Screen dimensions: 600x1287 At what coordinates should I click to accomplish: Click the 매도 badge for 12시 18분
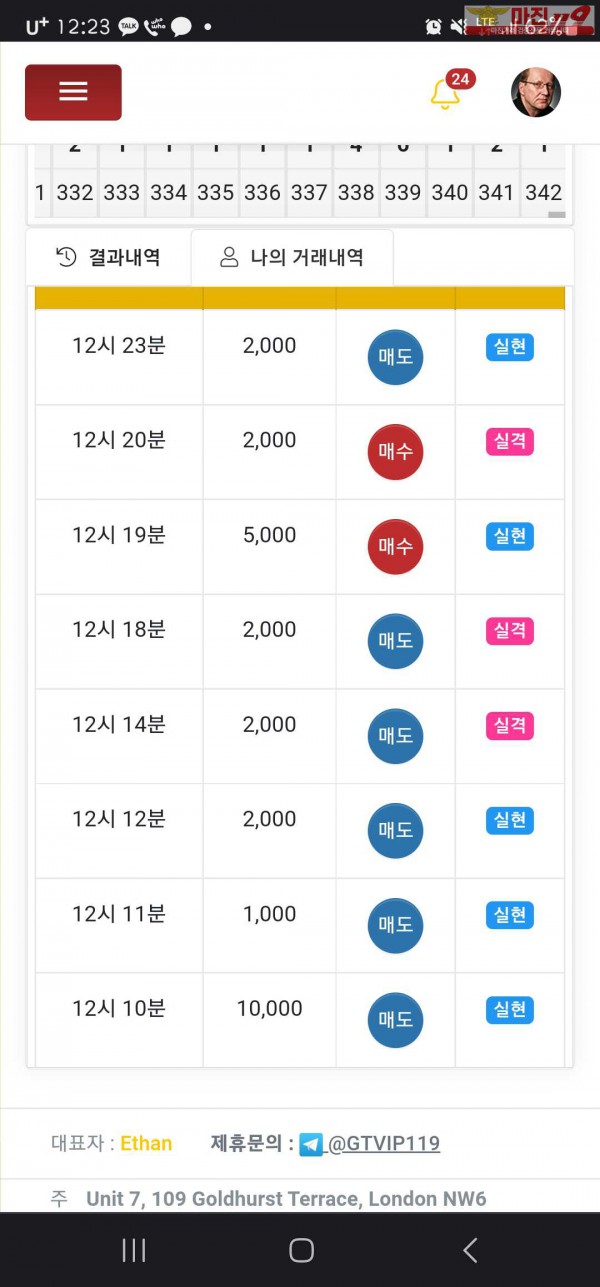coord(395,641)
